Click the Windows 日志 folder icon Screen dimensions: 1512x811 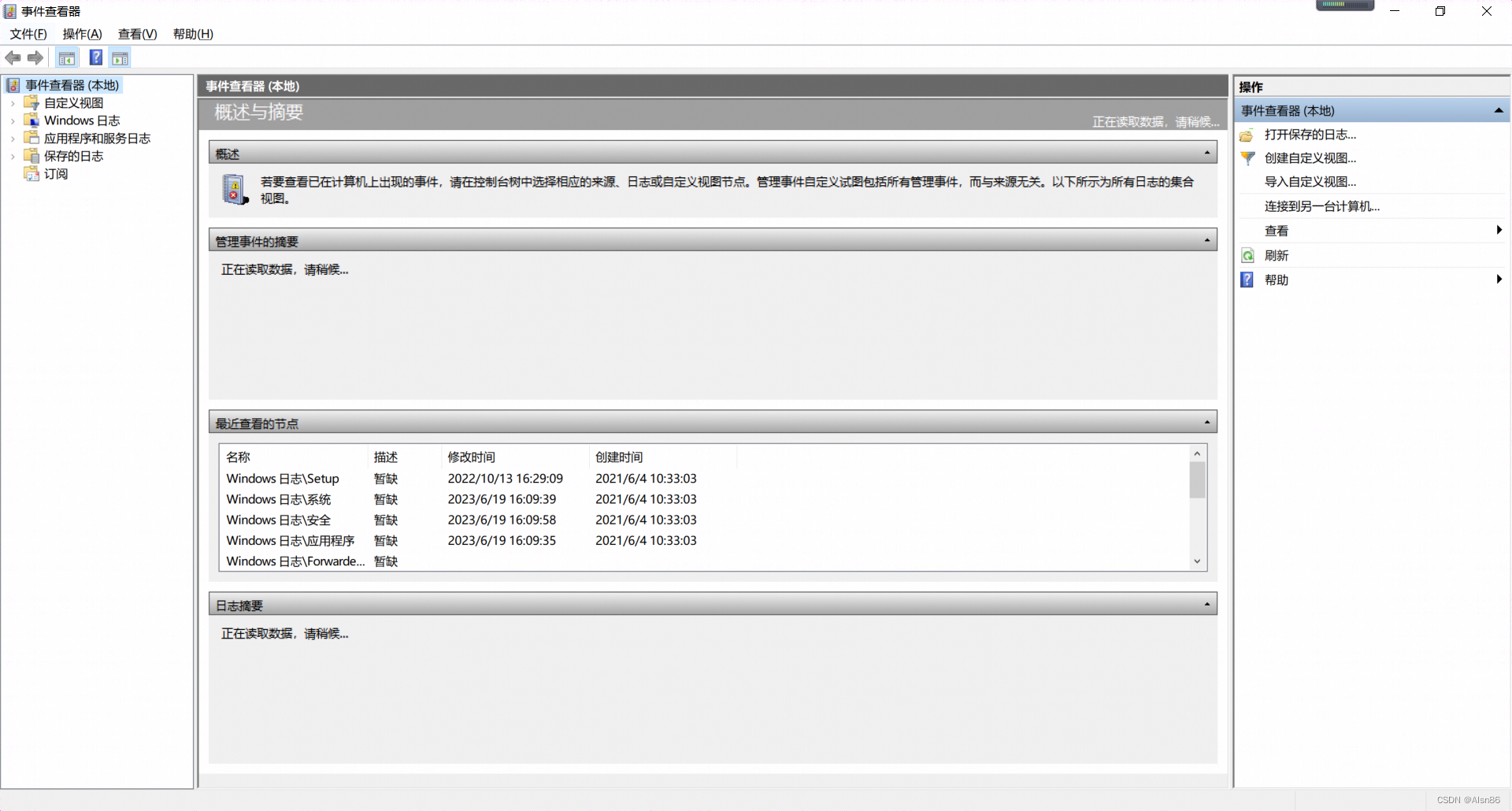coord(31,120)
